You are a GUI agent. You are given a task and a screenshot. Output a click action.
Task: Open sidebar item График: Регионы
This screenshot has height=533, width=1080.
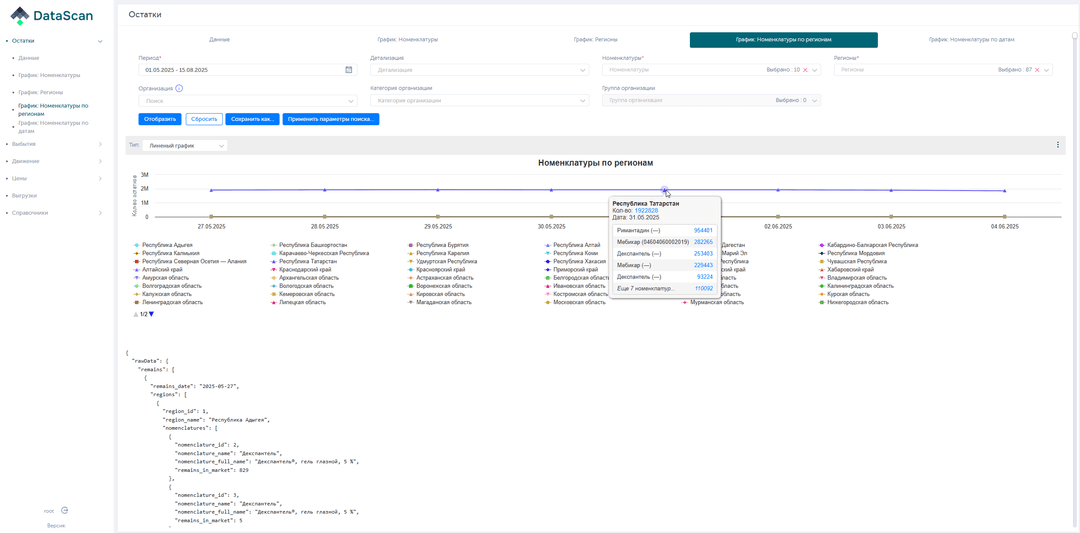pos(41,92)
